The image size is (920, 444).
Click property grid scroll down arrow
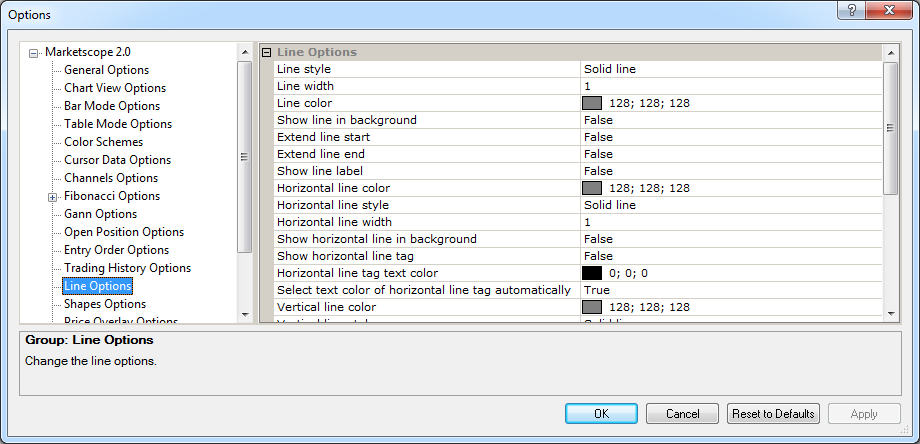coord(891,314)
